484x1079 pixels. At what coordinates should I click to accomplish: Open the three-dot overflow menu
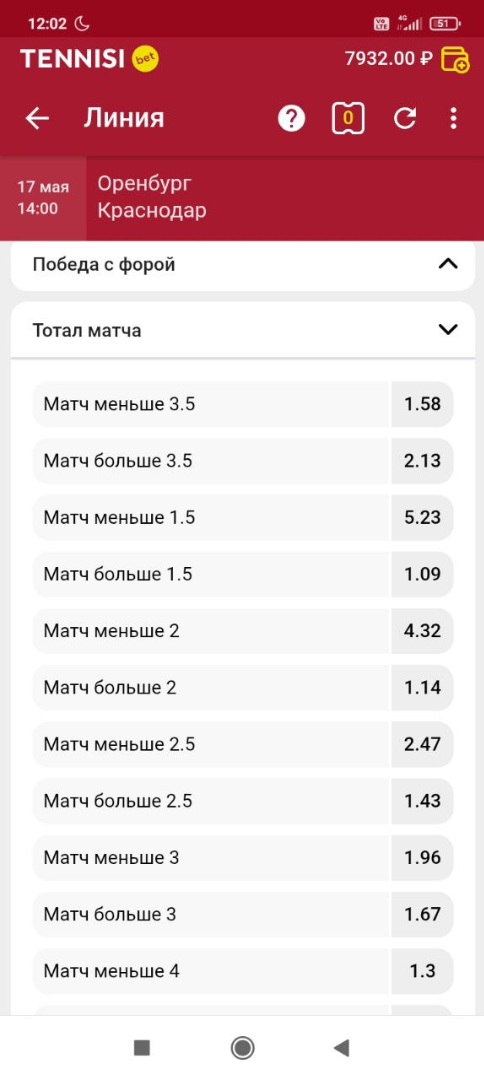tap(453, 119)
